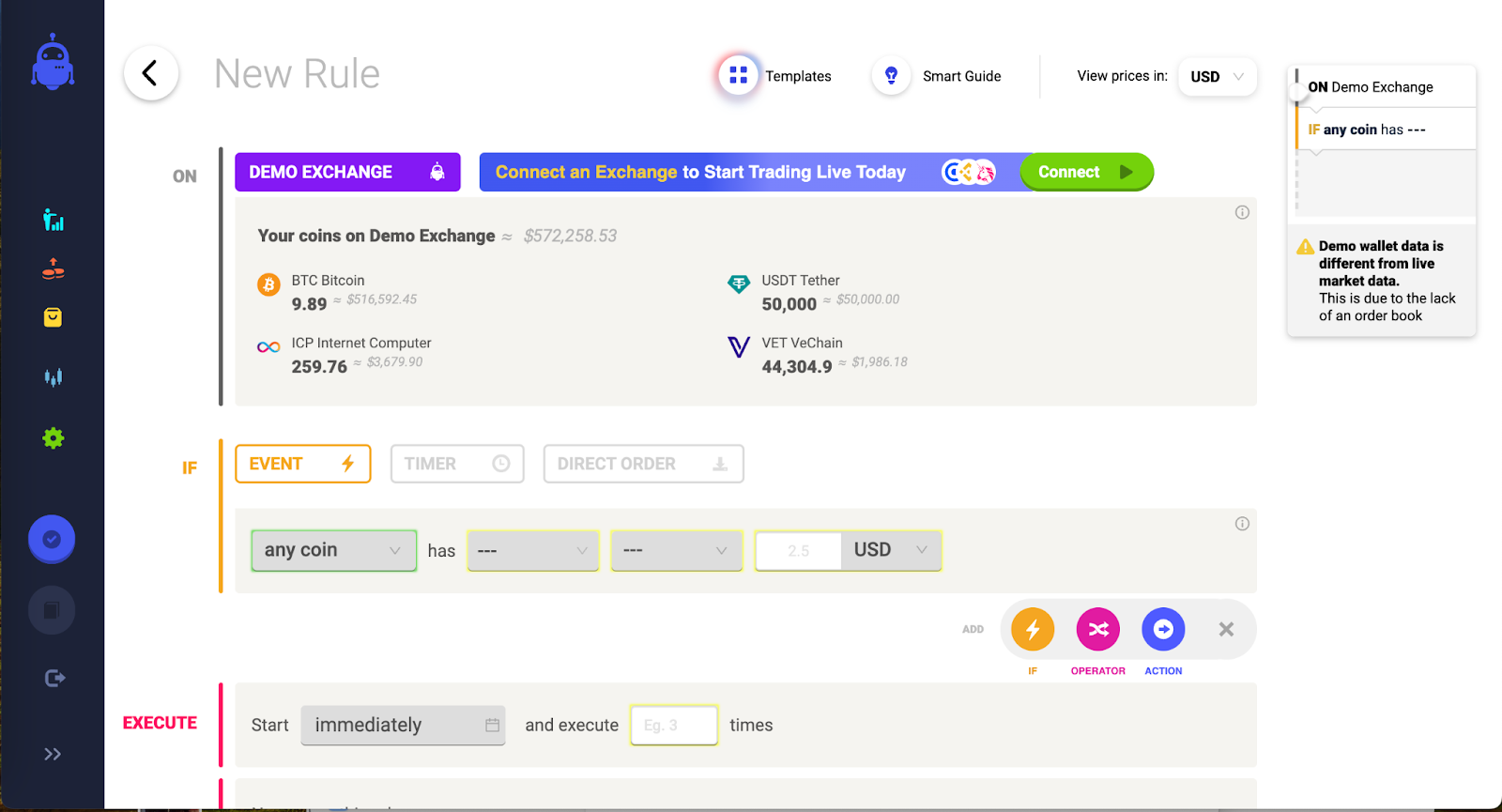This screenshot has width=1502, height=812.
Task: Click the rocket icon on DEMO EXCHANGE
Action: click(437, 172)
